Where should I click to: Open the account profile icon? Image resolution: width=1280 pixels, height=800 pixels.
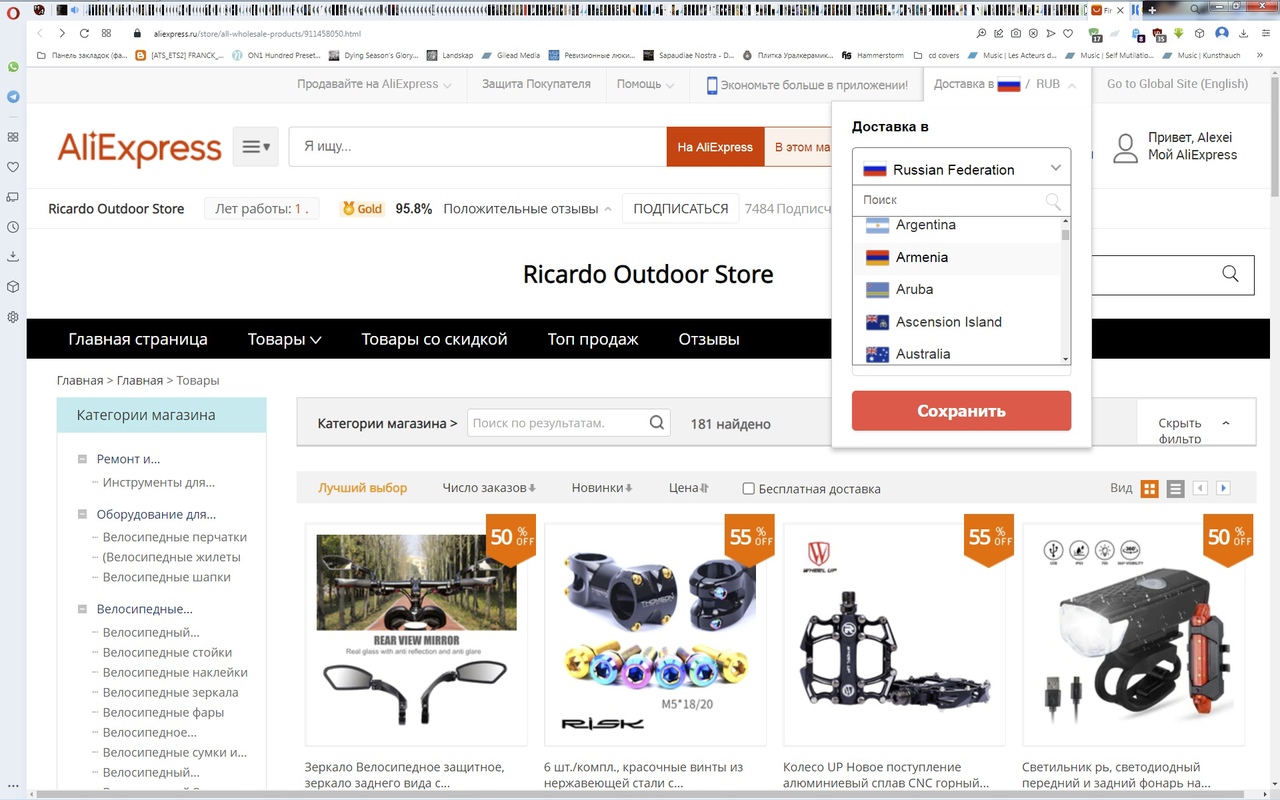coord(1126,147)
